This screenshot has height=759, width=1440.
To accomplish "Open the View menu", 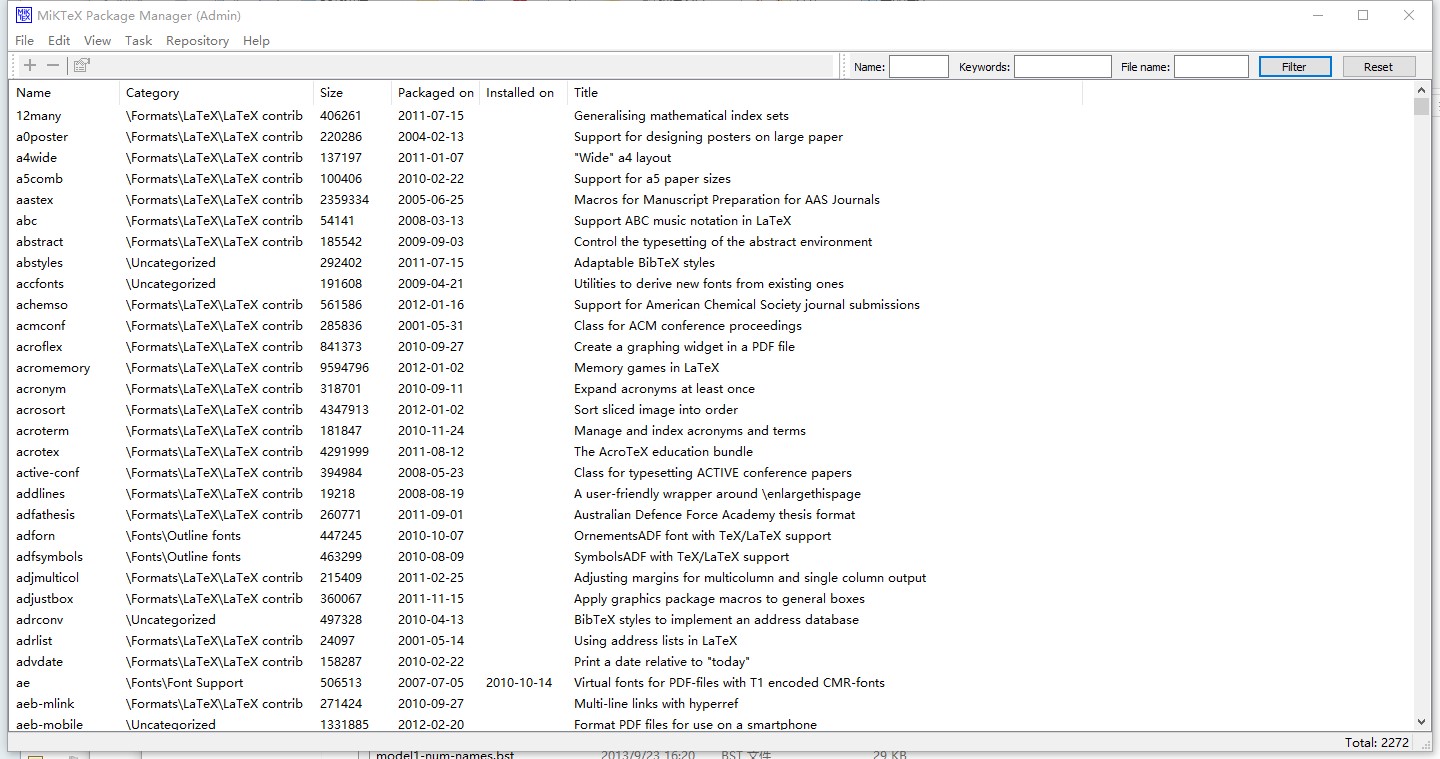I will tap(97, 41).
